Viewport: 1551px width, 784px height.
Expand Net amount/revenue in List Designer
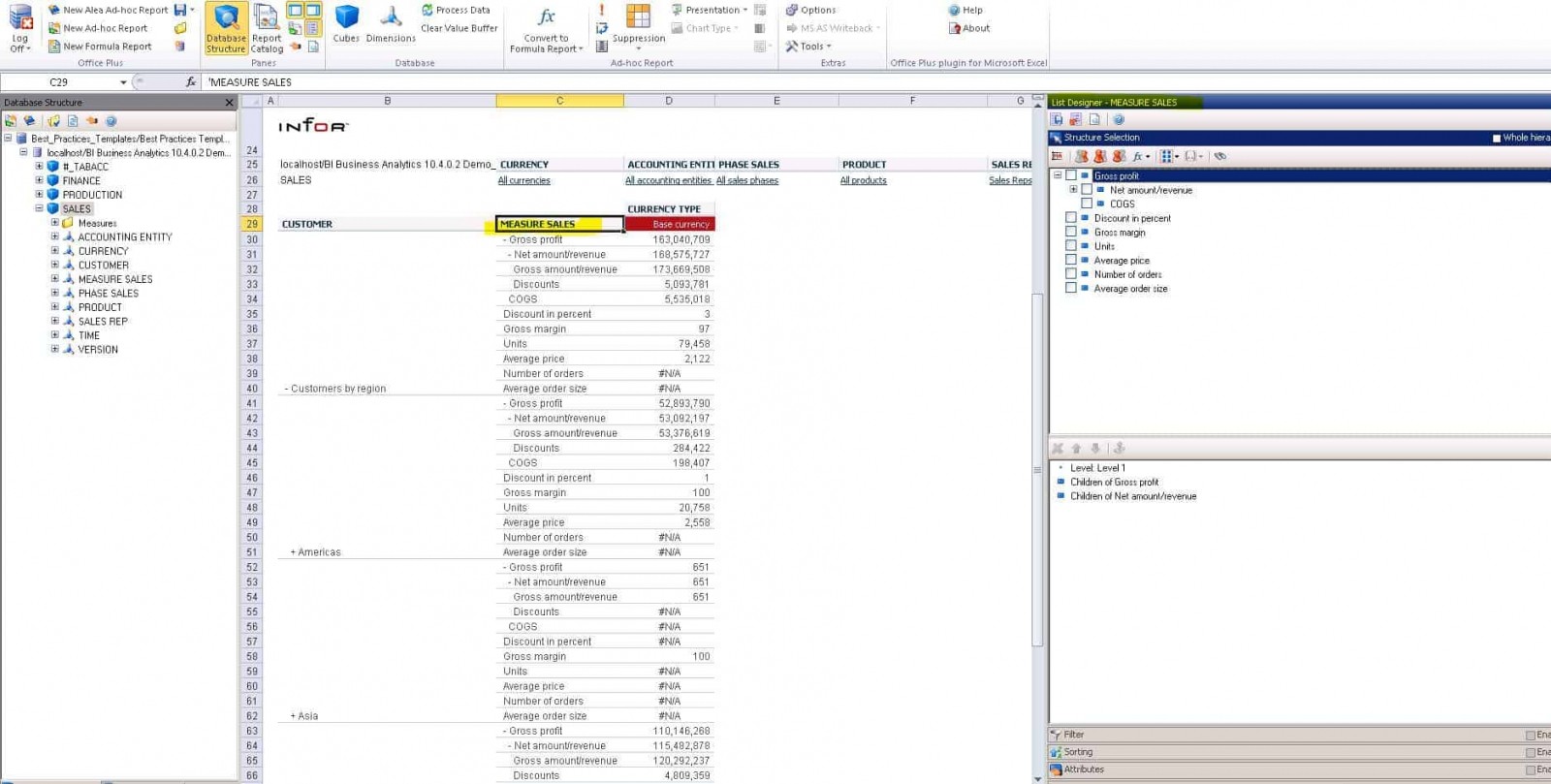1073,190
